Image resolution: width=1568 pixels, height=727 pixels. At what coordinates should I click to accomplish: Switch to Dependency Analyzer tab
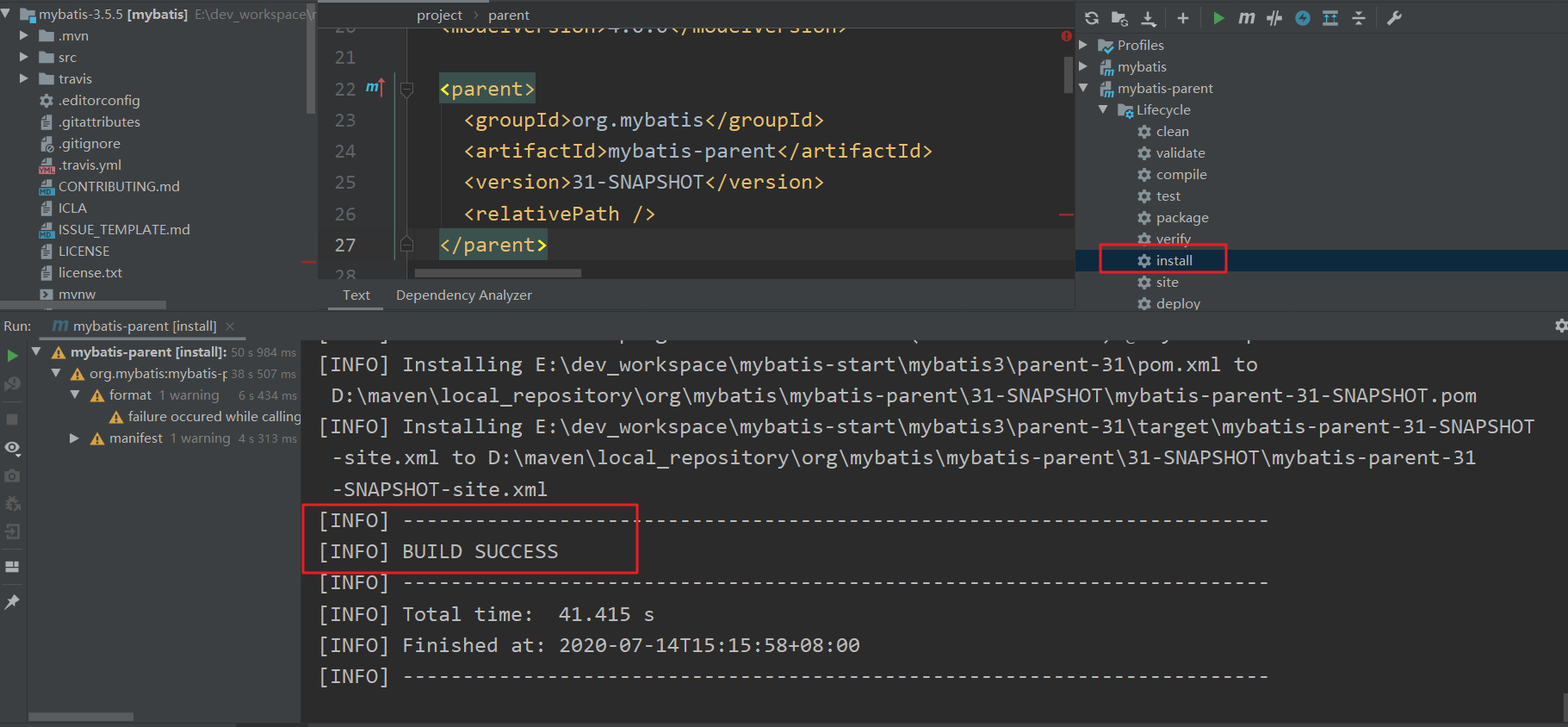tap(464, 295)
